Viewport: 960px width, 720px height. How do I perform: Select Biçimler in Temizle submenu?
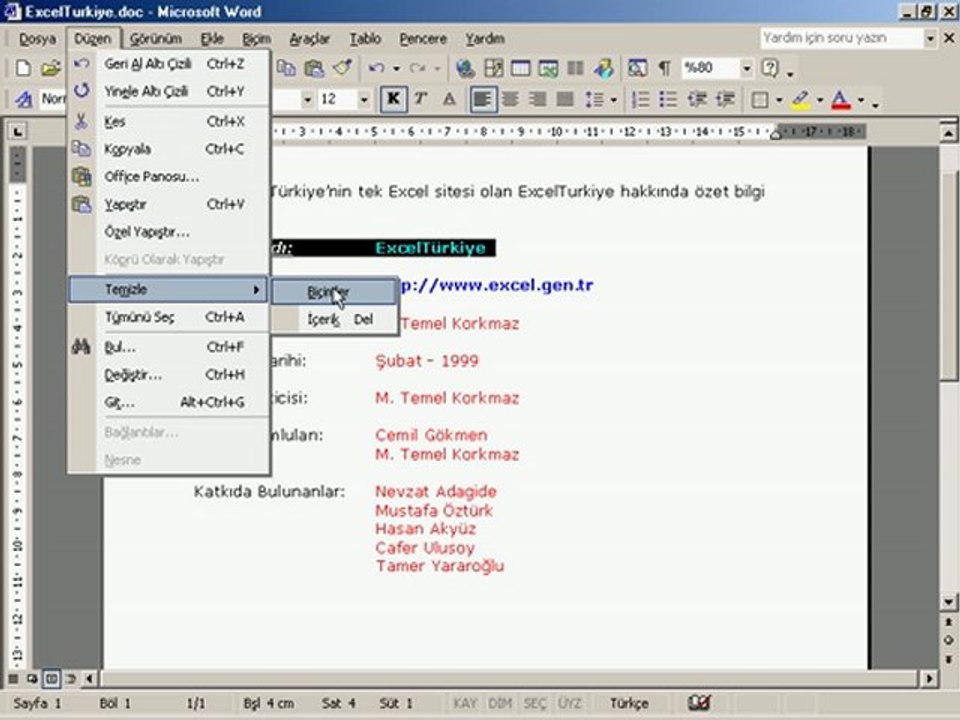334,292
